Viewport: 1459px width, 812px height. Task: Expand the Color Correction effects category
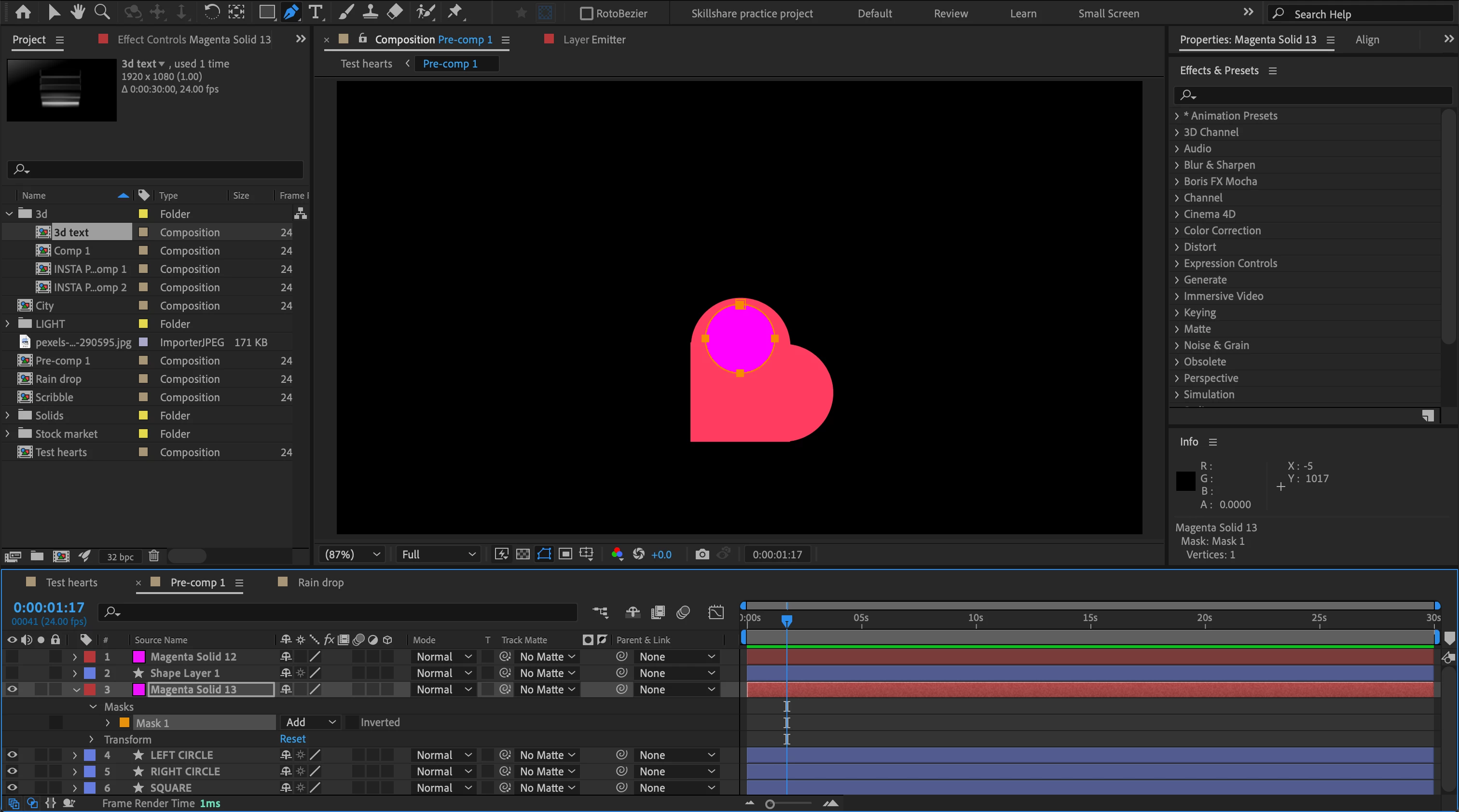(1177, 230)
